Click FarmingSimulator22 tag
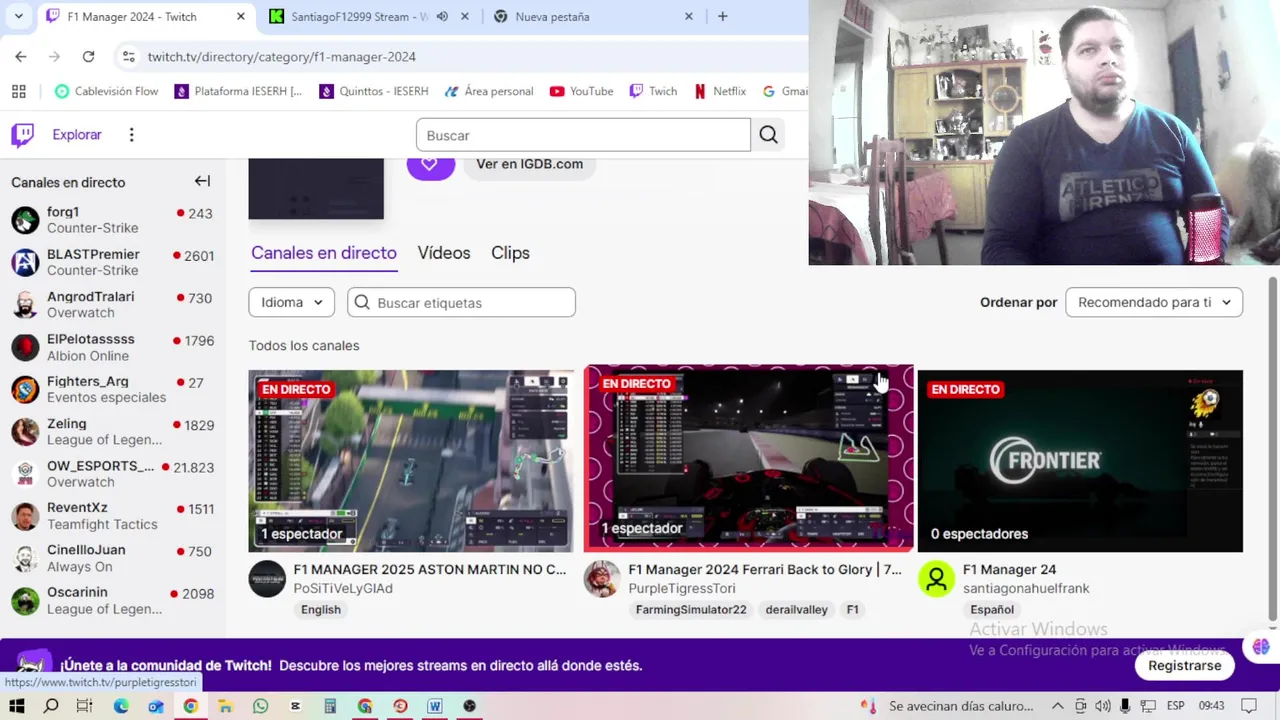Screen dimensions: 1280x720 [x=691, y=609]
